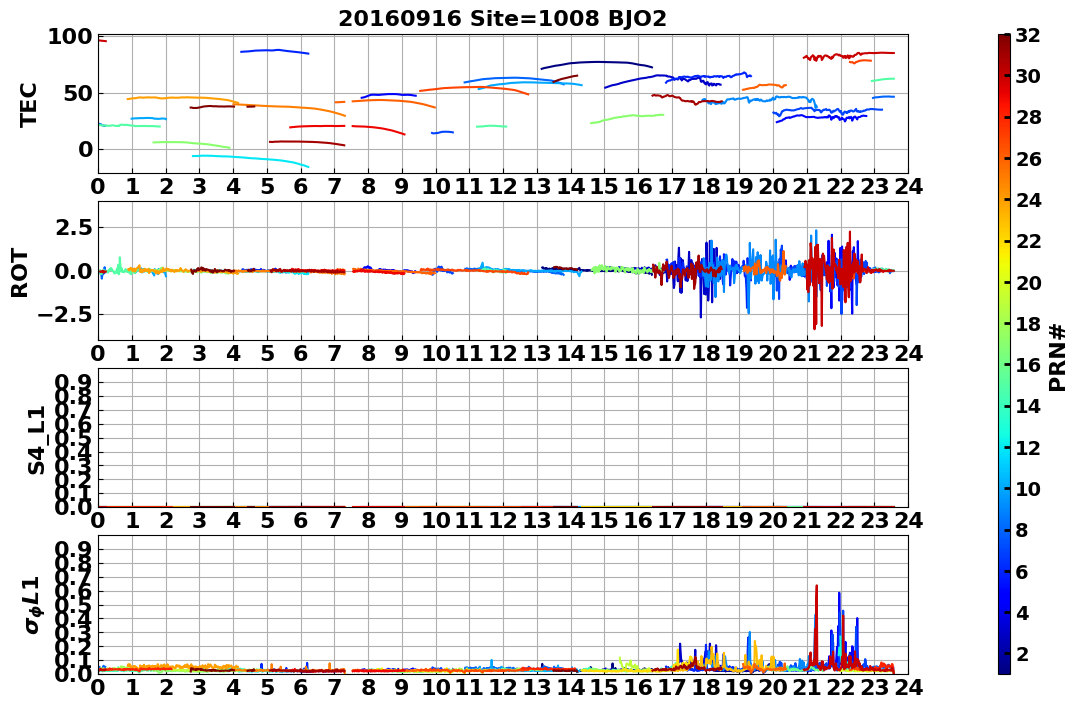Viewport: 1077px width, 709px height.
Task: Click colorbar tick value 10
Action: pyautogui.click(x=1028, y=488)
